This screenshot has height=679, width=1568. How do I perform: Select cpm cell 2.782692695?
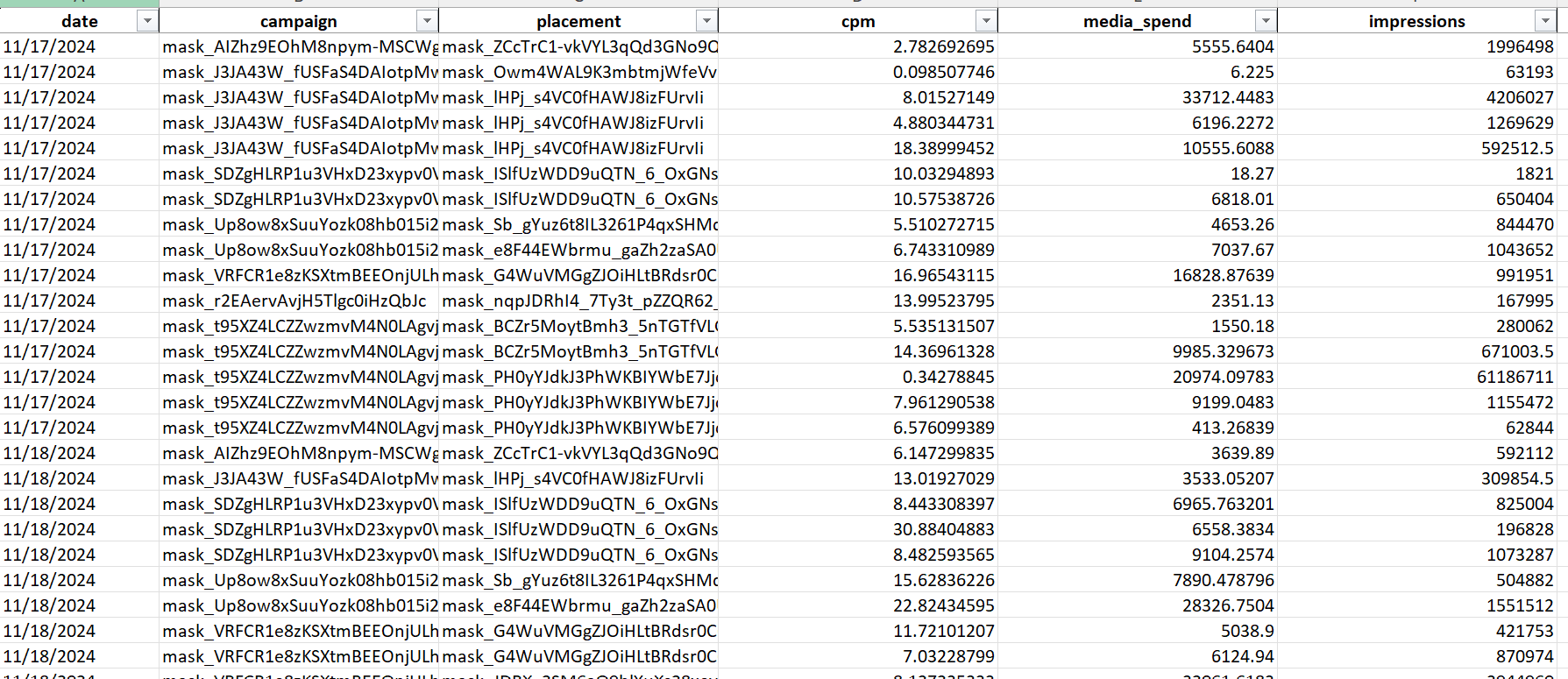pos(858,46)
